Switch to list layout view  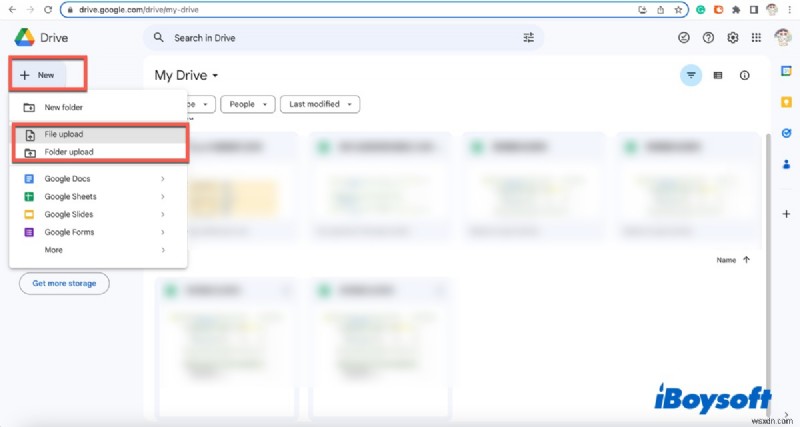point(718,76)
